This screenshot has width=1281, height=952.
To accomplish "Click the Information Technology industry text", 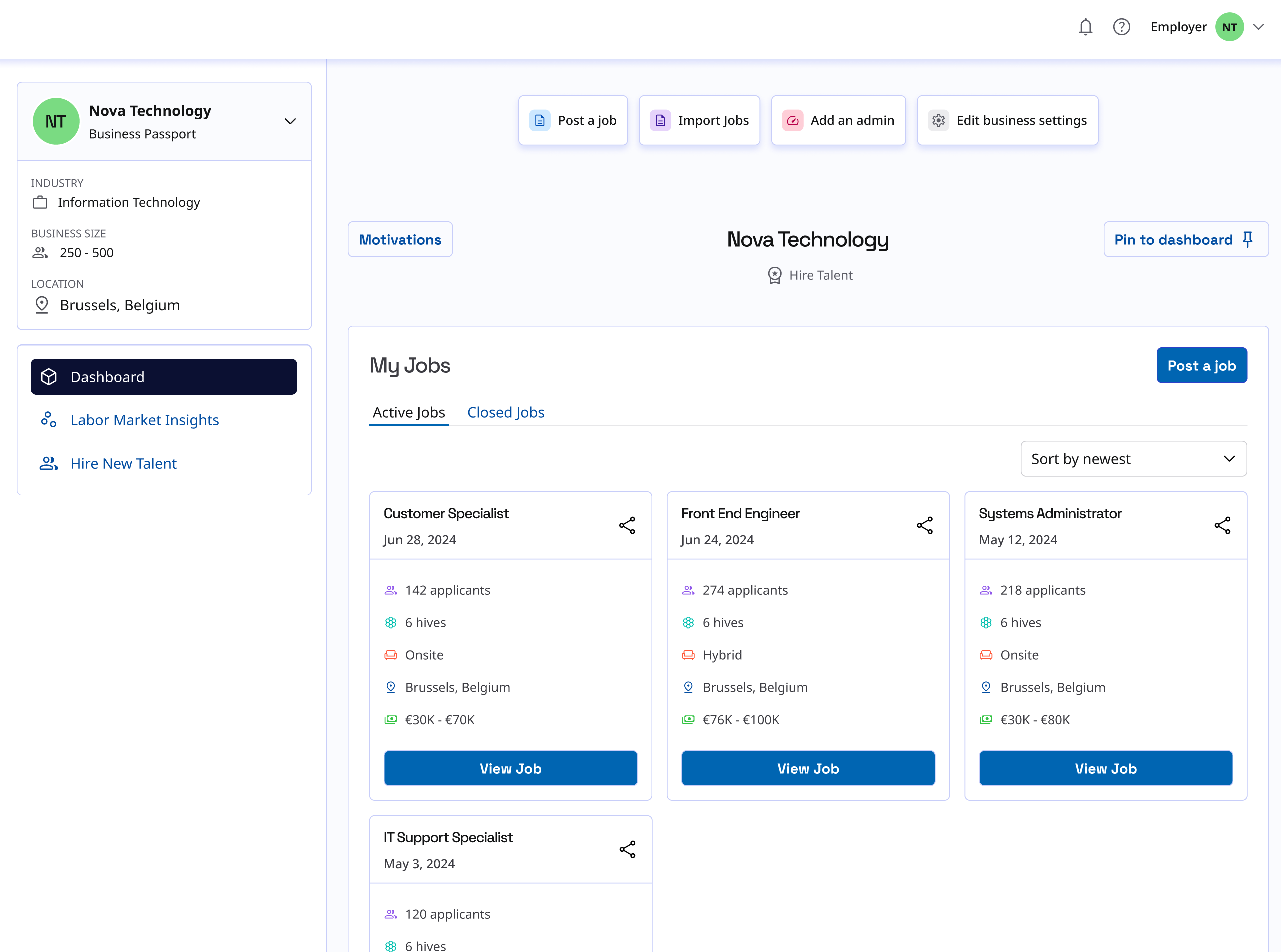I will (129, 203).
